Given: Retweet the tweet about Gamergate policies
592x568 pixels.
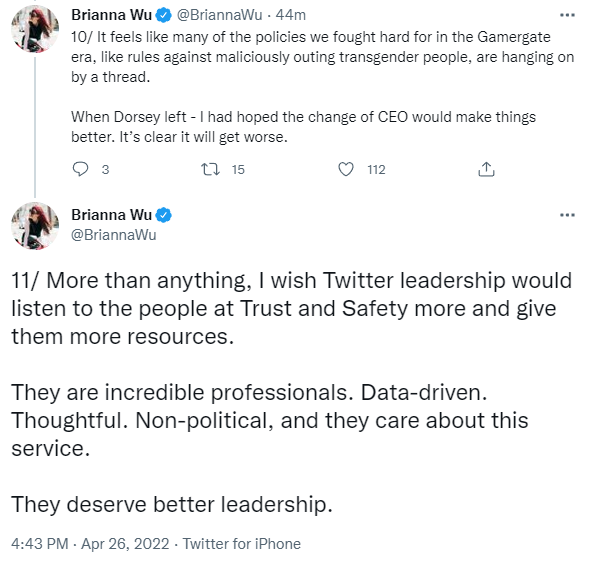Looking at the screenshot, I should tap(210, 169).
